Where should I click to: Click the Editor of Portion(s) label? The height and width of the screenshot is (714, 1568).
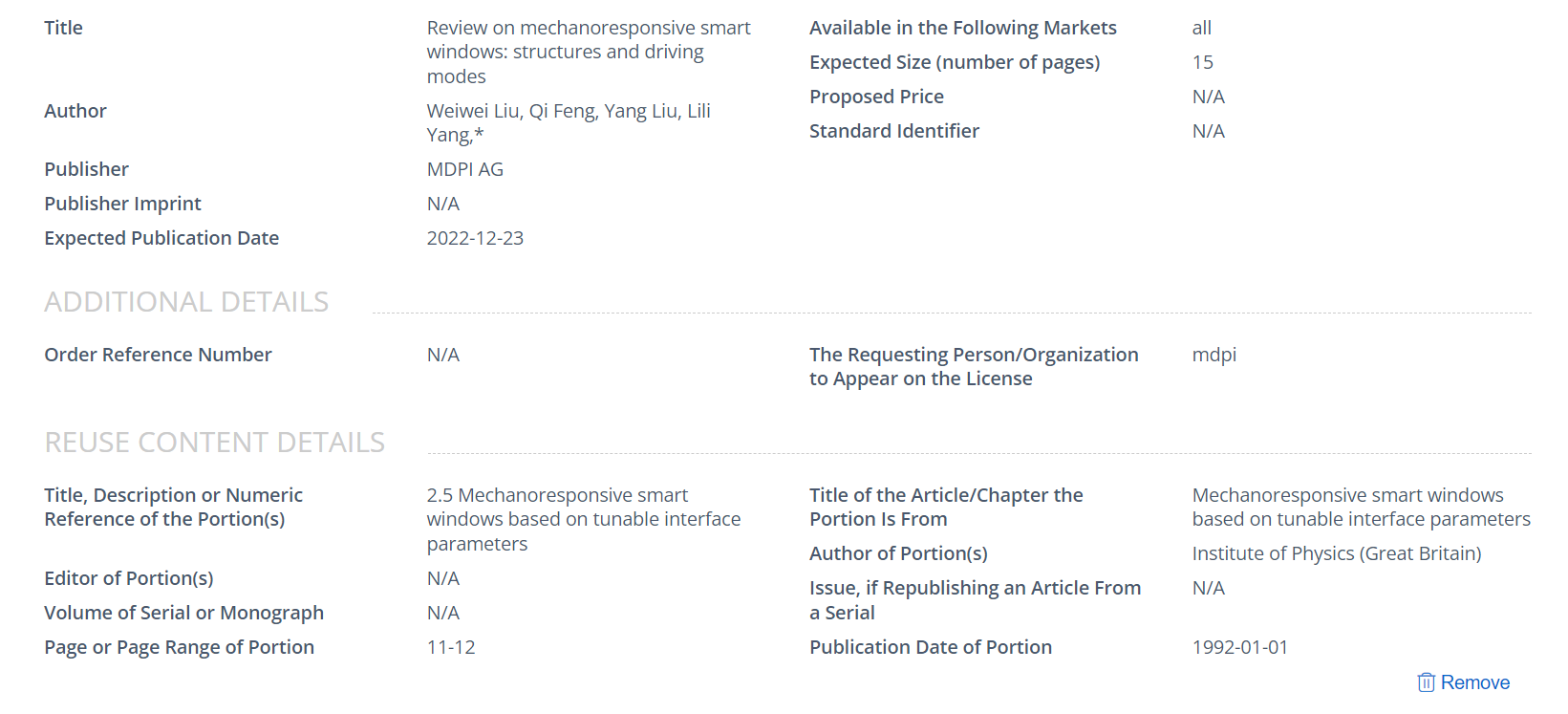(x=128, y=578)
